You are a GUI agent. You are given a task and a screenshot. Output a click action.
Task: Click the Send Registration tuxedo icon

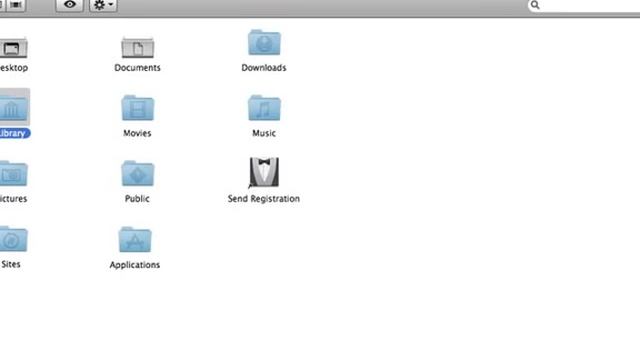point(264,172)
